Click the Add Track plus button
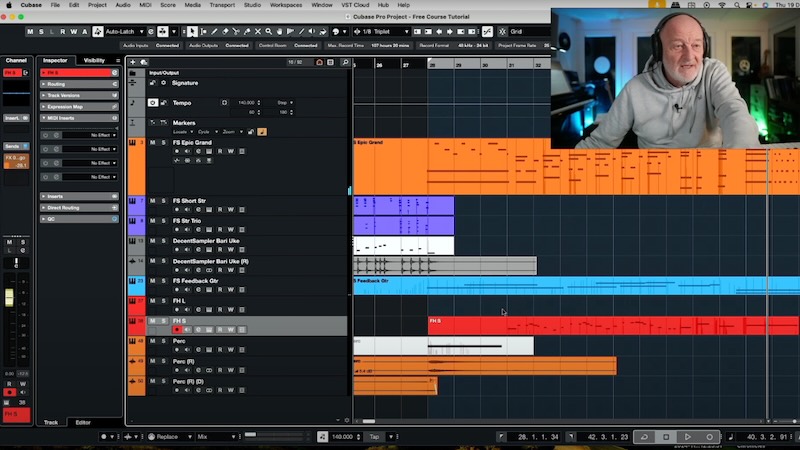Image resolution: width=800 pixels, height=450 pixels. pos(133,62)
